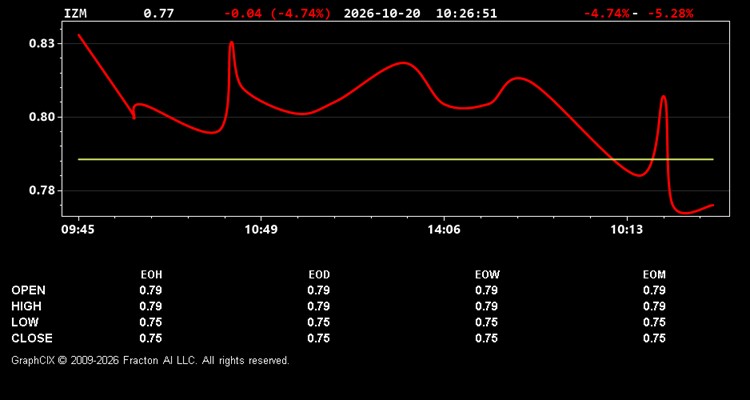Click the 10:26:51 timestamp
Screen dimensions: 750x400
tap(466, 13)
